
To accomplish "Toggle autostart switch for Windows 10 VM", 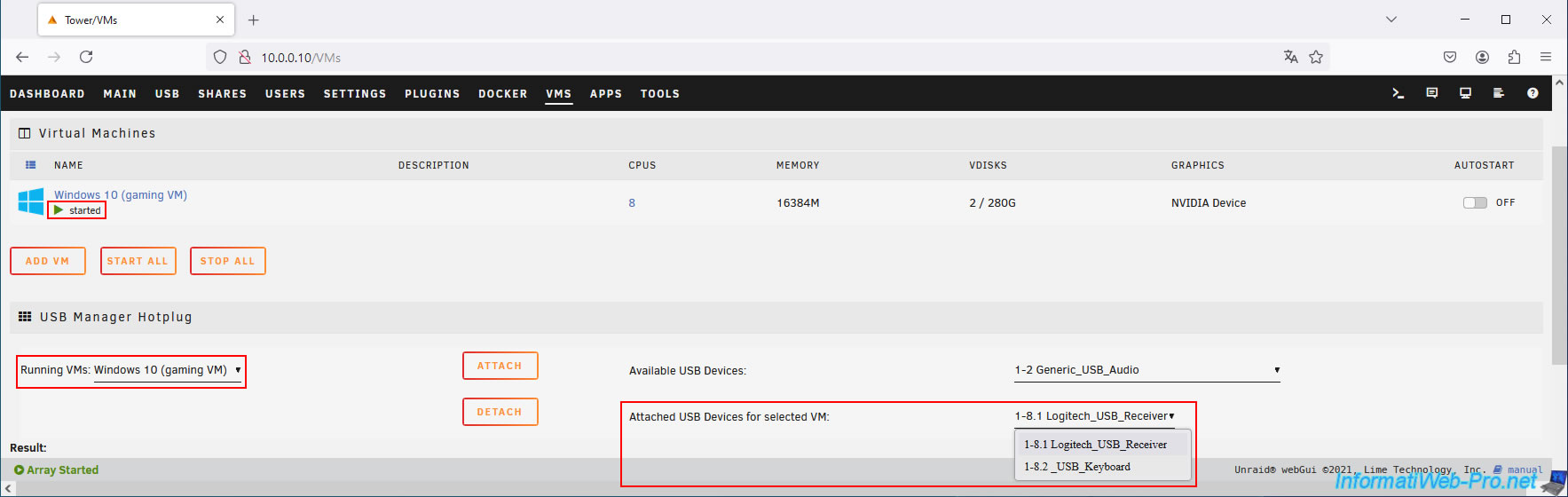I will pyautogui.click(x=1475, y=202).
